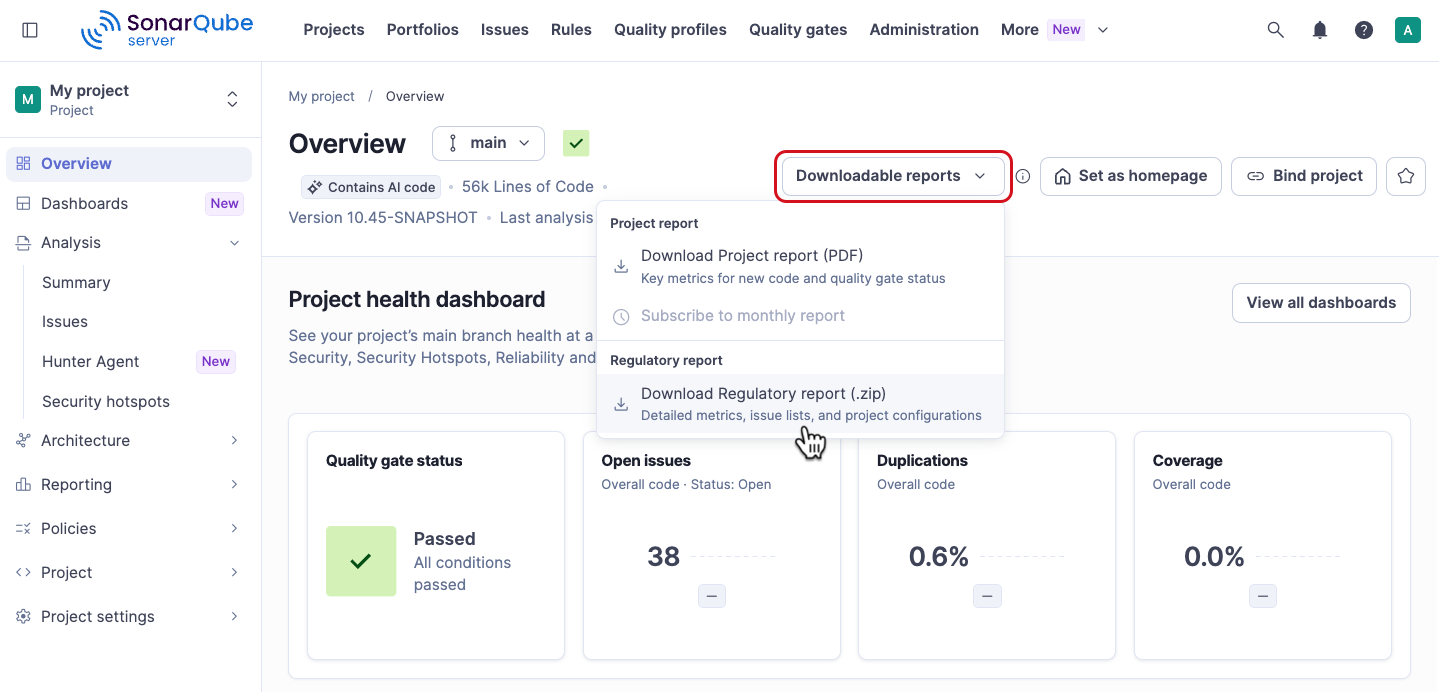Open Issues in top navigation
Image resolution: width=1439 pixels, height=692 pixels.
[x=505, y=30]
